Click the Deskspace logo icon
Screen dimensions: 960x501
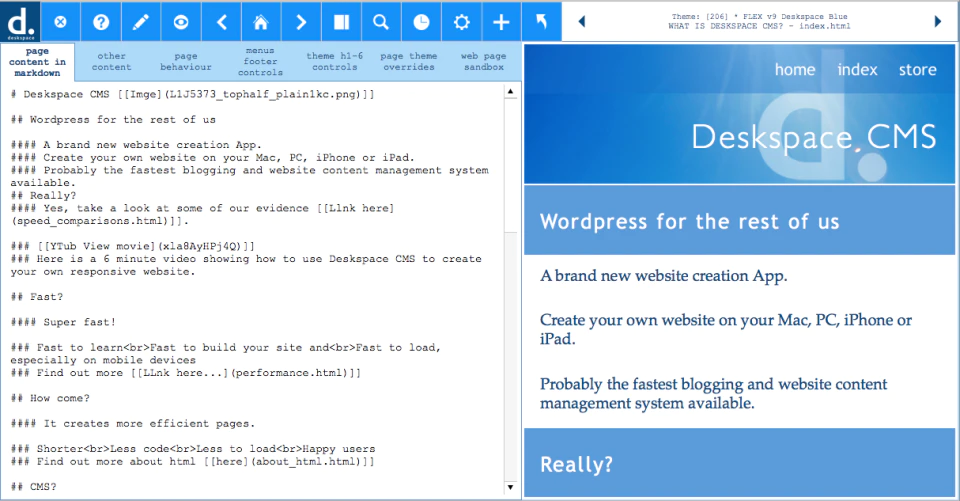click(20, 21)
